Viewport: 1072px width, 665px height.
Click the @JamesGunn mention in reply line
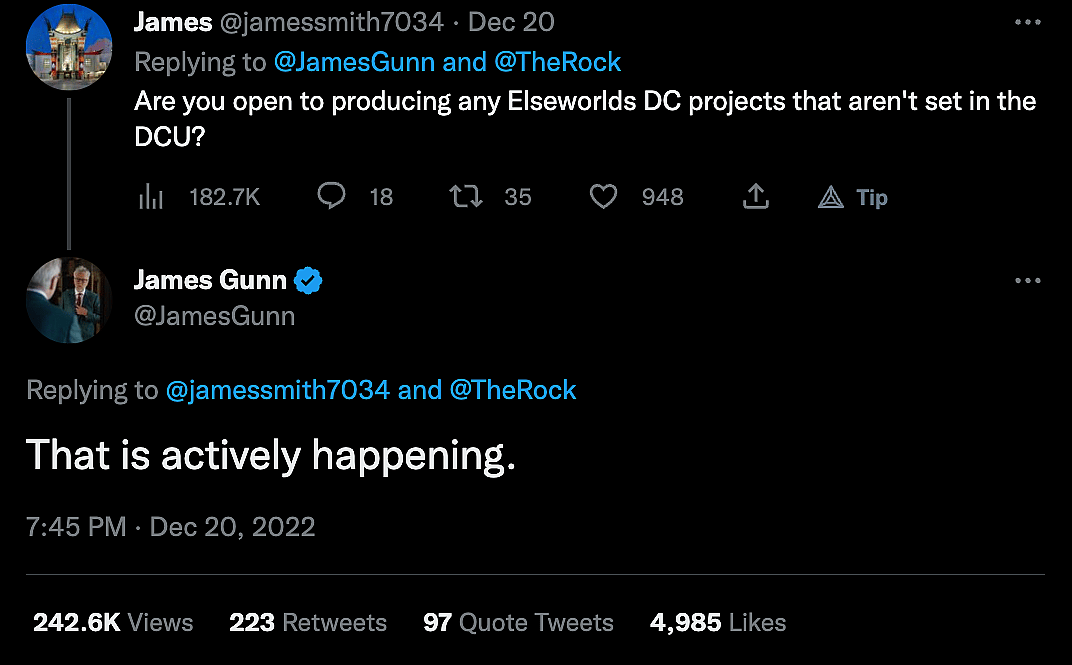pyautogui.click(x=353, y=62)
